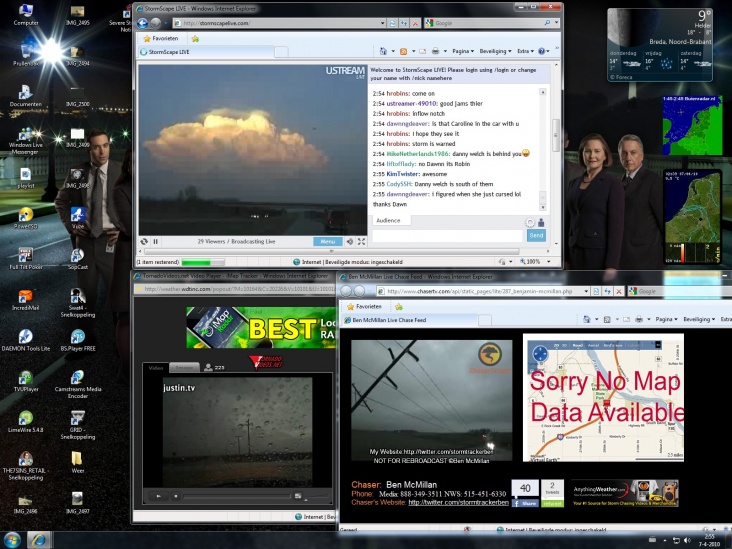The image size is (732, 549).
Task: Expand address history in Ben McMillan window
Action: [x=586, y=291]
